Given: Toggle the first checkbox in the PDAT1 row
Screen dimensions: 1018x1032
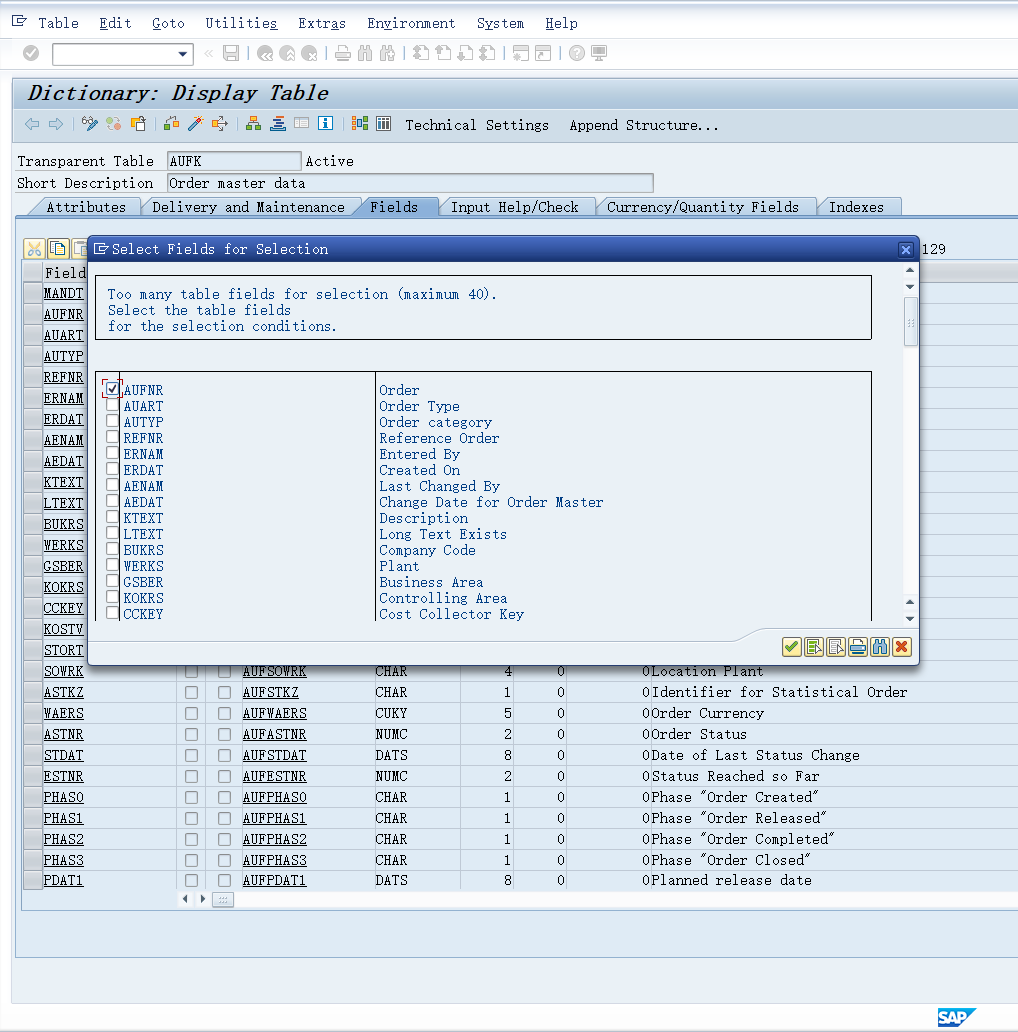Looking at the screenshot, I should 191,881.
